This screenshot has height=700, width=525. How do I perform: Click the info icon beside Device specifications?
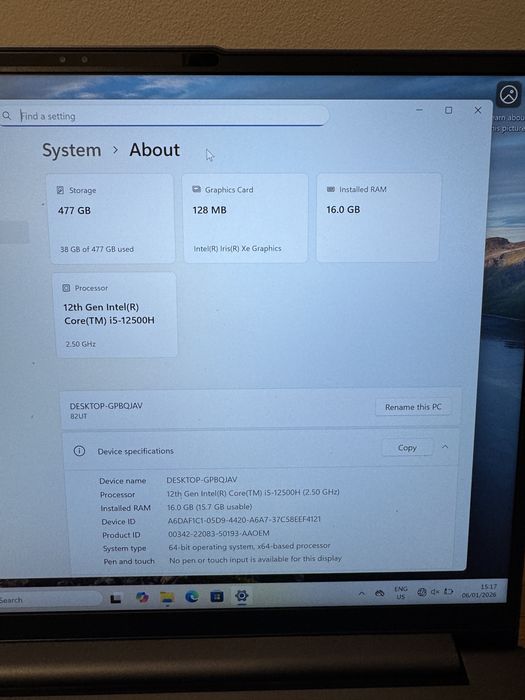[79, 451]
